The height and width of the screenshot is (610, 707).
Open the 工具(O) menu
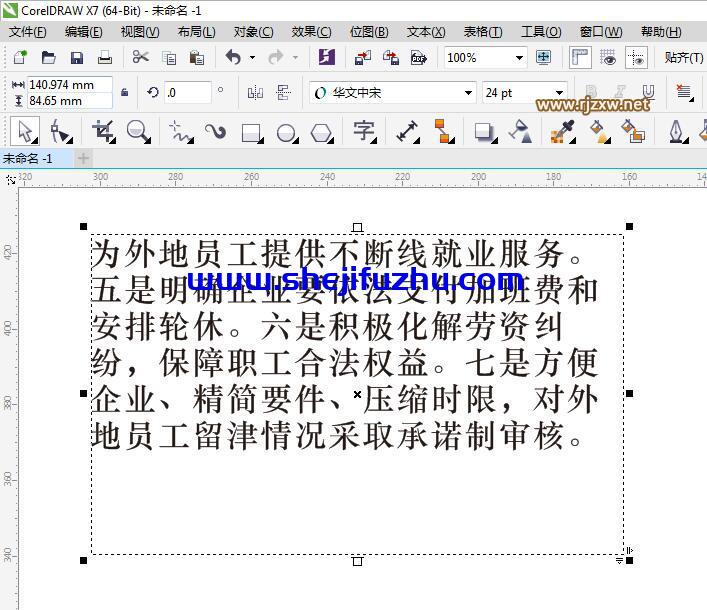(541, 32)
